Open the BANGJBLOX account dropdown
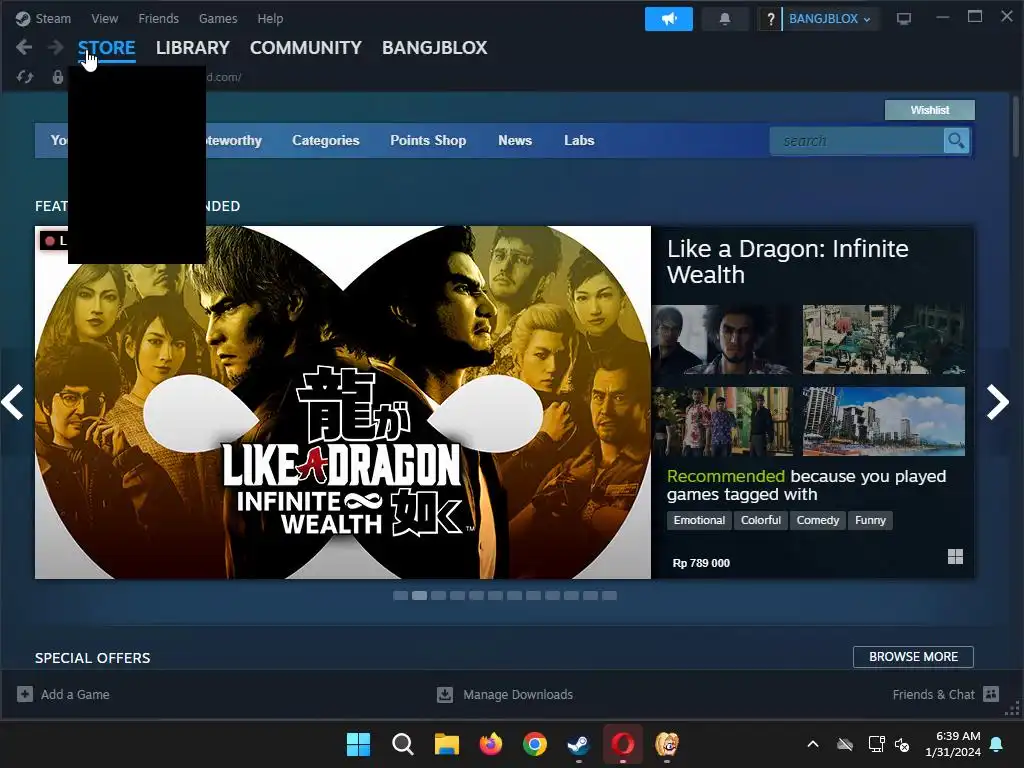Viewport: 1024px width, 768px height. coord(829,19)
